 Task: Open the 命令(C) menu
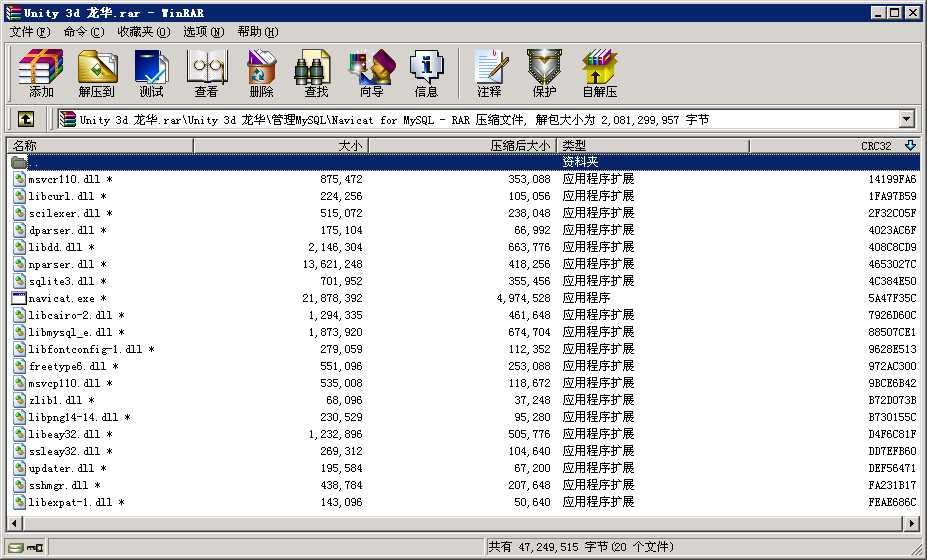click(x=84, y=31)
